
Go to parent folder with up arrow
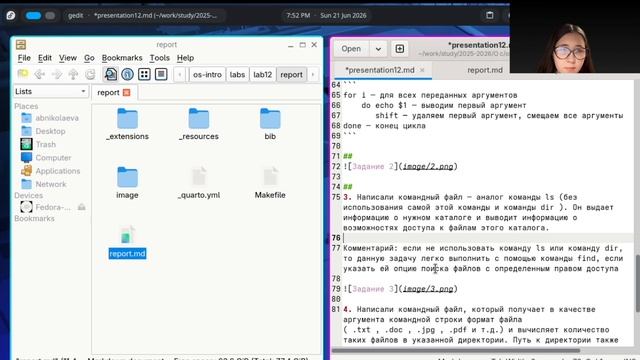pyautogui.click(x=73, y=74)
